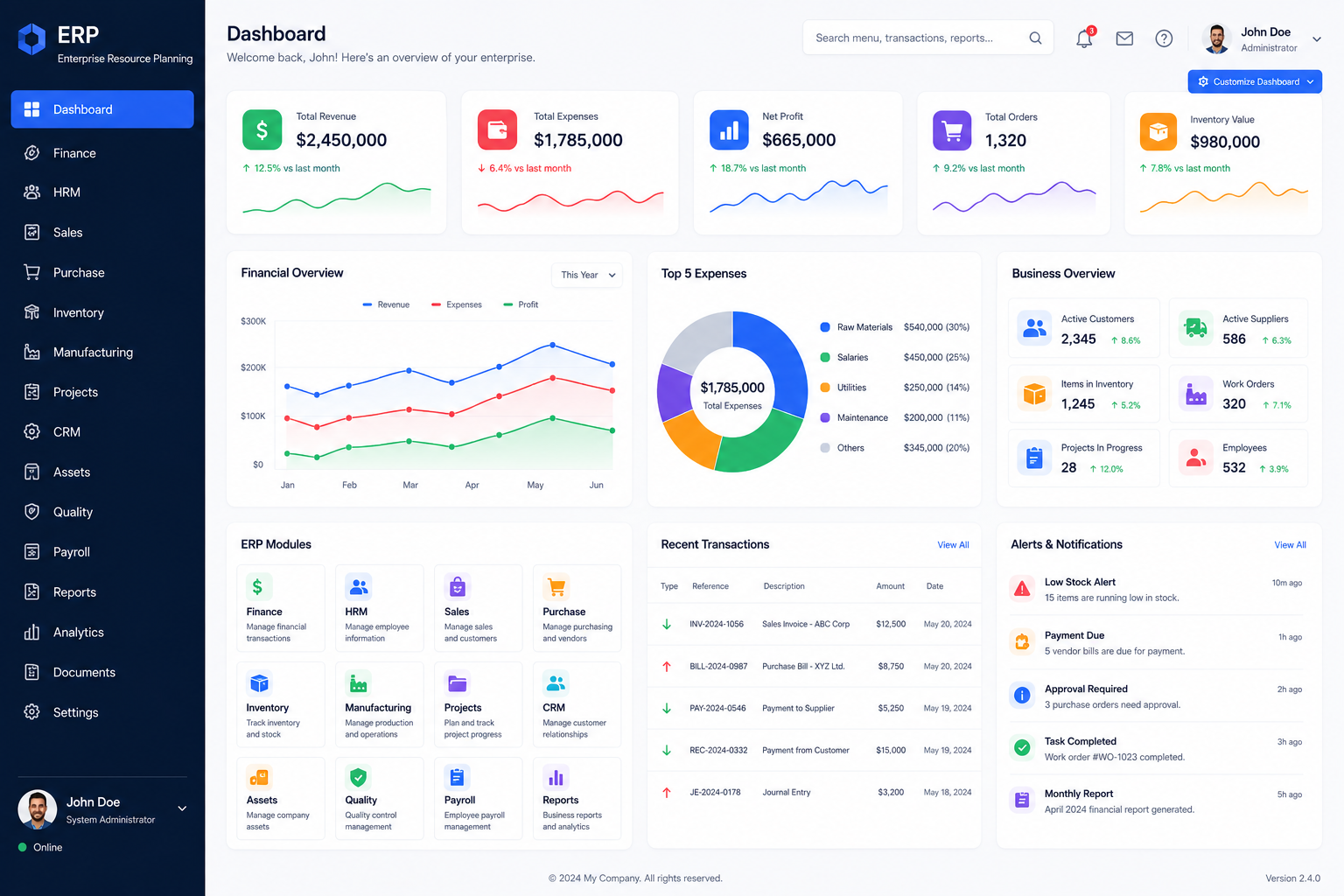Click transaction reference INV-2024-1056

717,624
